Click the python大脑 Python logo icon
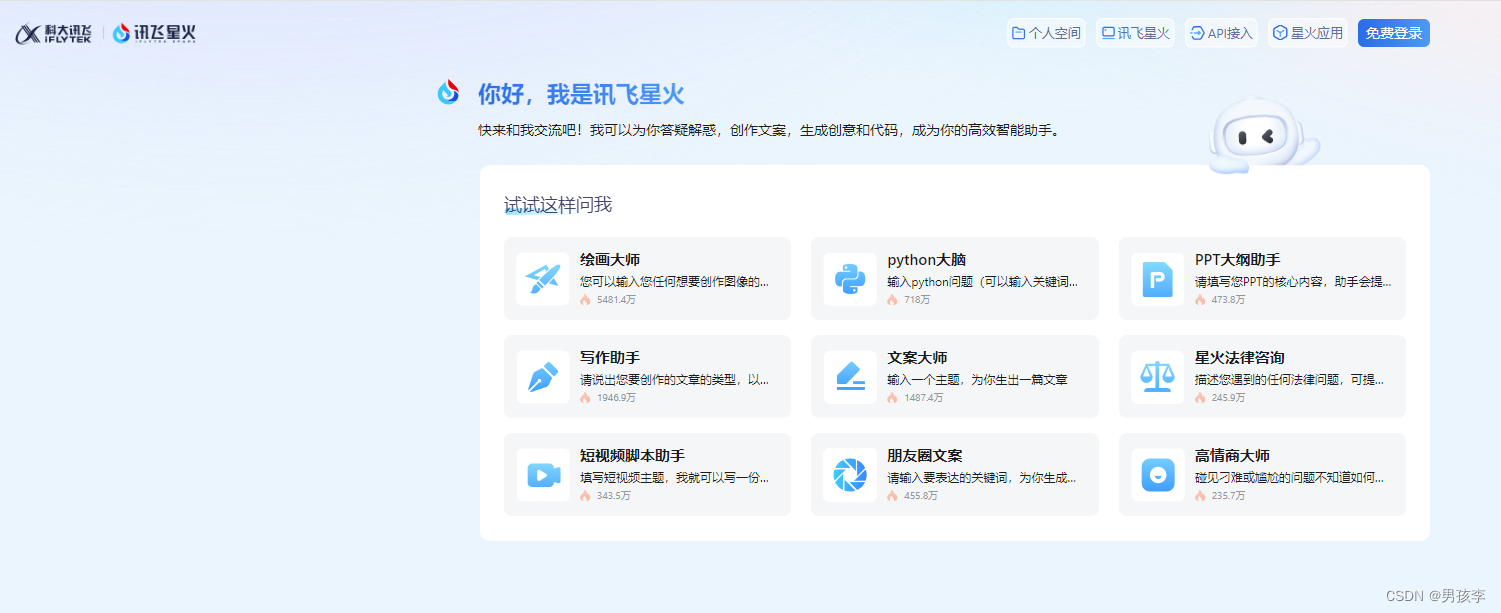The image size is (1501, 613). coord(850,279)
